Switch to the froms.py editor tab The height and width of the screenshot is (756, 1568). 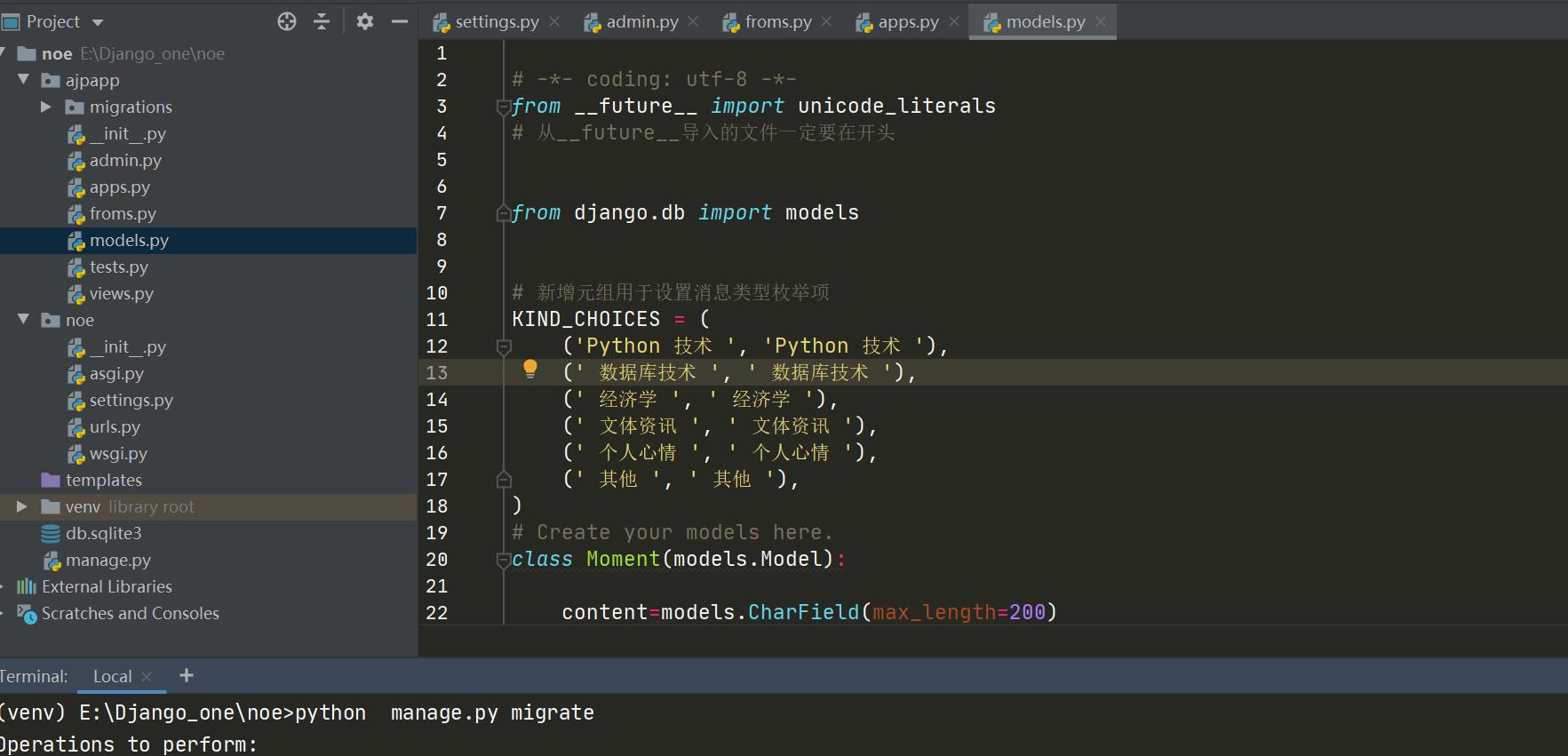pos(777,22)
